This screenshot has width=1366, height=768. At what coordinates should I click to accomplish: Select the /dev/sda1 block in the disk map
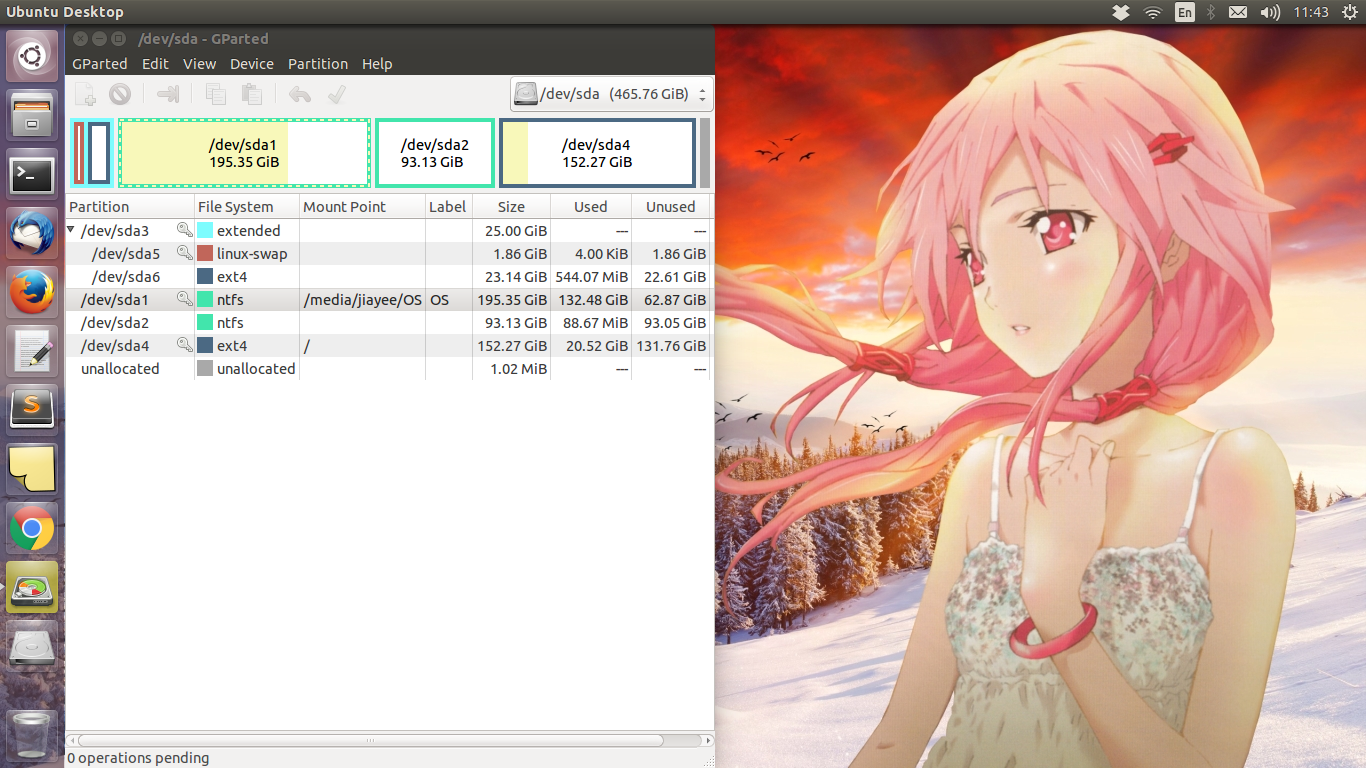[245, 153]
